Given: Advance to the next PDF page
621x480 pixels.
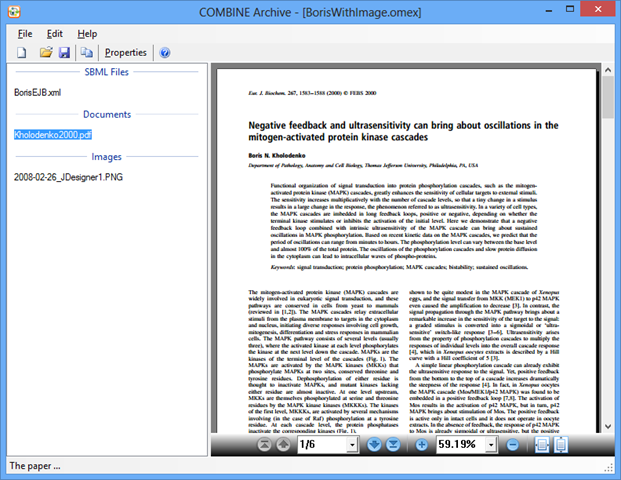Looking at the screenshot, I should click(374, 445).
